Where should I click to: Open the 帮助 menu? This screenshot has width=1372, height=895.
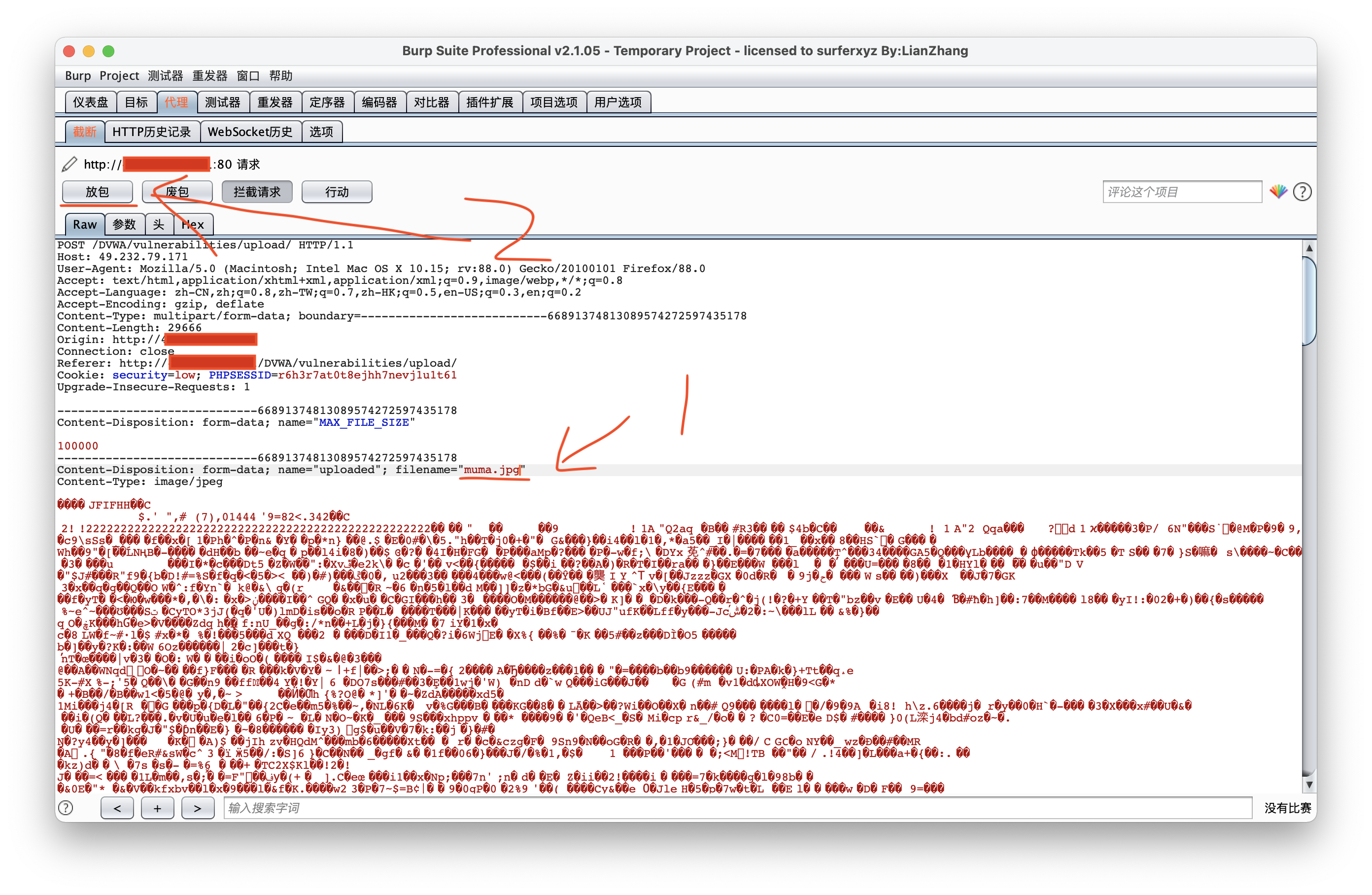281,75
